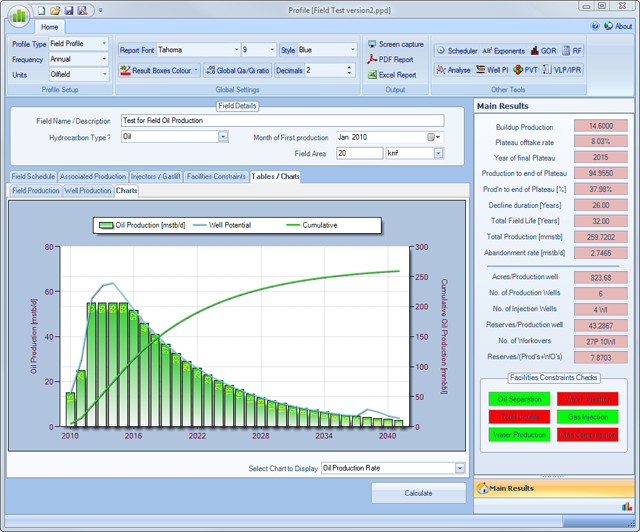640x532 pixels.
Task: Open the About dialog
Action: pyautogui.click(x=618, y=26)
